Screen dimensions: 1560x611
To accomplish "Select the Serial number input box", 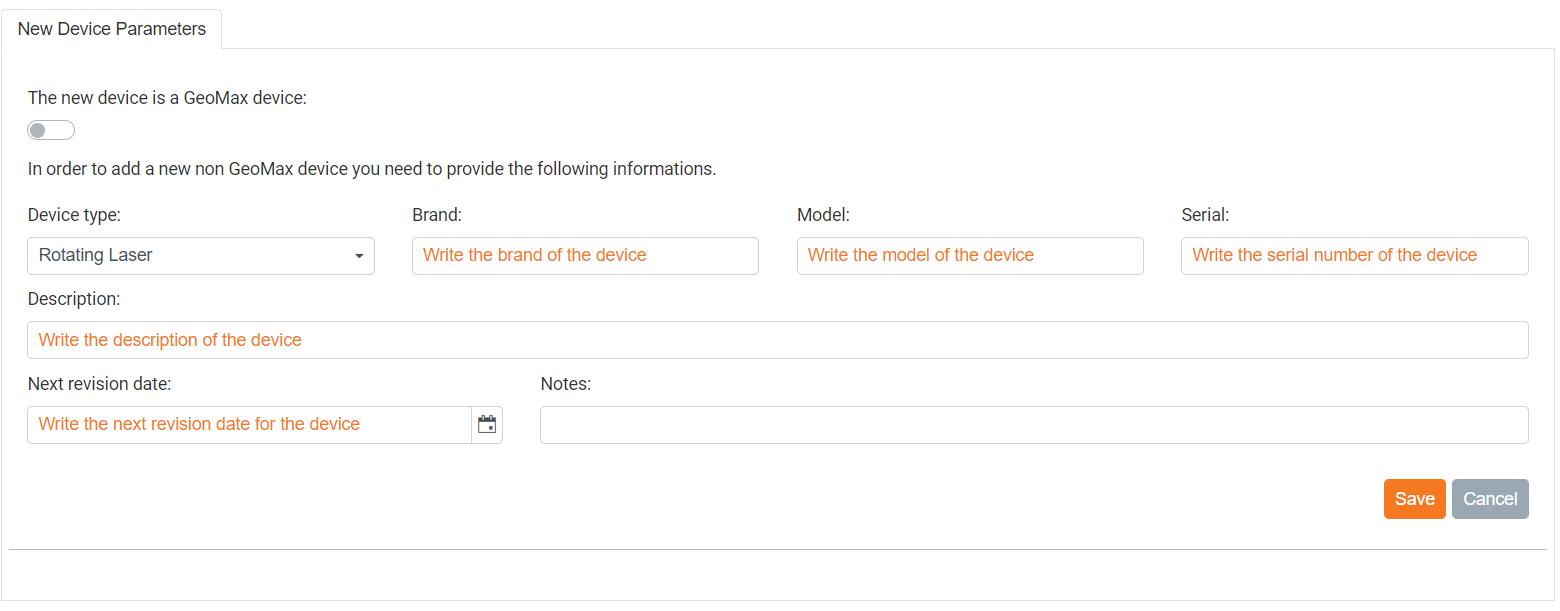I will click(1353, 255).
